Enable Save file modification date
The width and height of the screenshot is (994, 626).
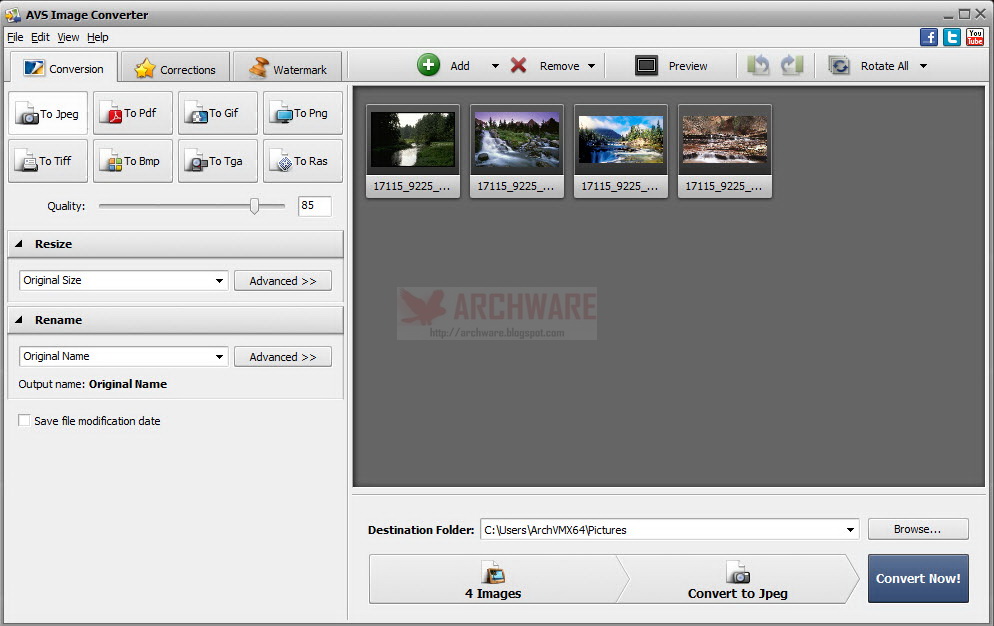tap(24, 421)
